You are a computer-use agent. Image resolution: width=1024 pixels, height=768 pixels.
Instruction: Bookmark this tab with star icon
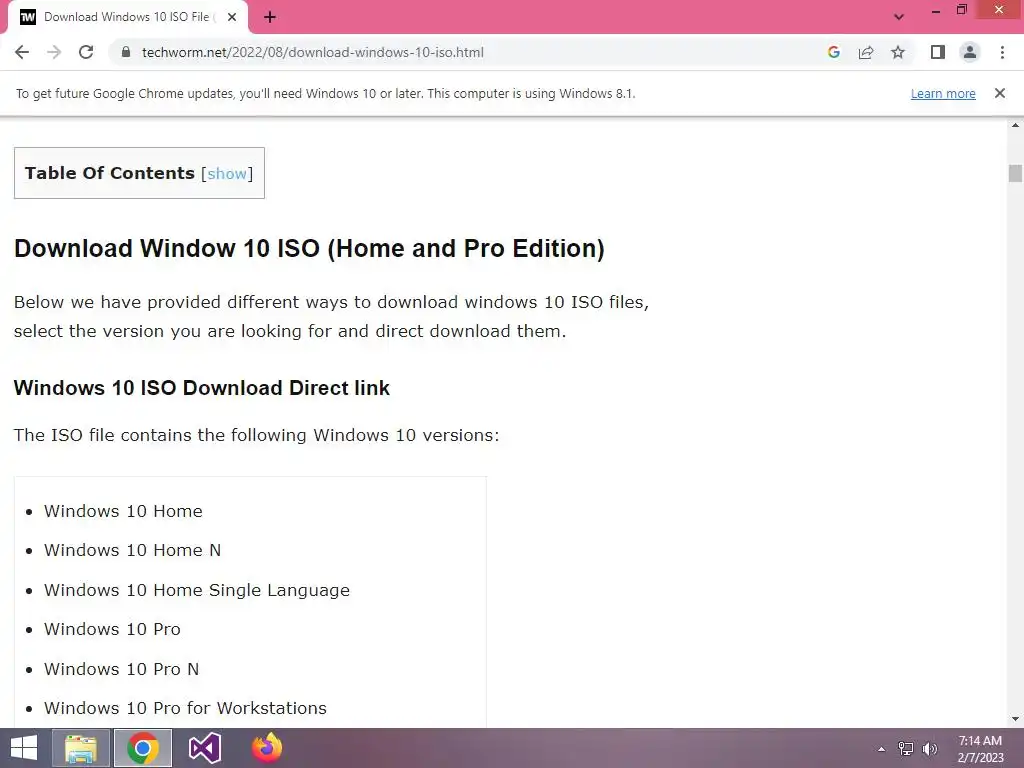click(x=898, y=52)
